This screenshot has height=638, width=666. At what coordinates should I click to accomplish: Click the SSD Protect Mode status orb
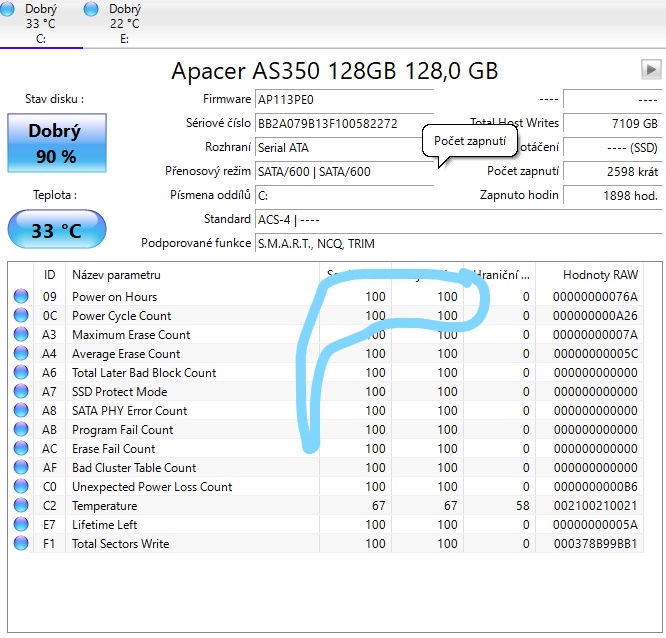pyautogui.click(x=21, y=392)
